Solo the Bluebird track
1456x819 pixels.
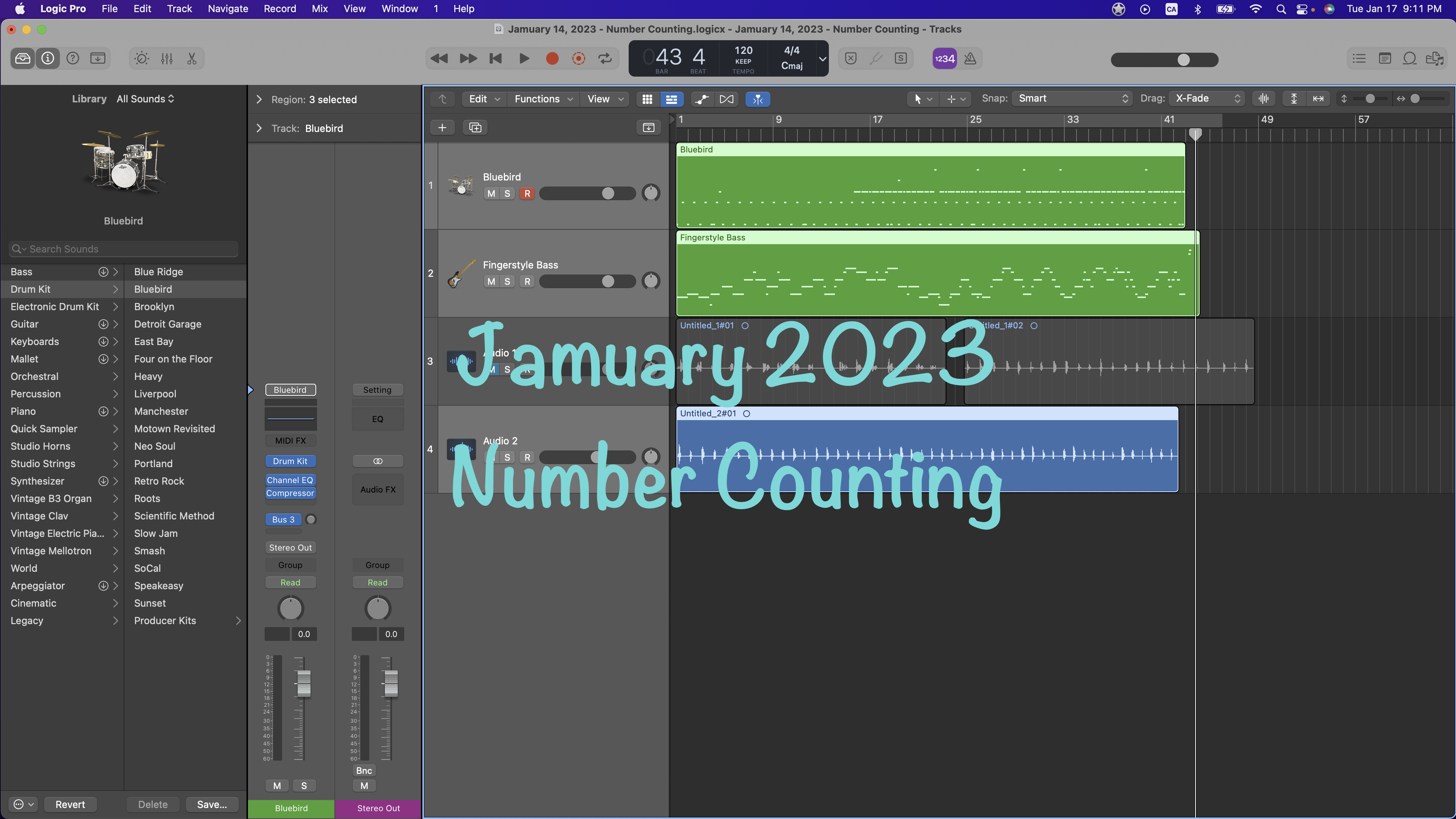pos(507,193)
